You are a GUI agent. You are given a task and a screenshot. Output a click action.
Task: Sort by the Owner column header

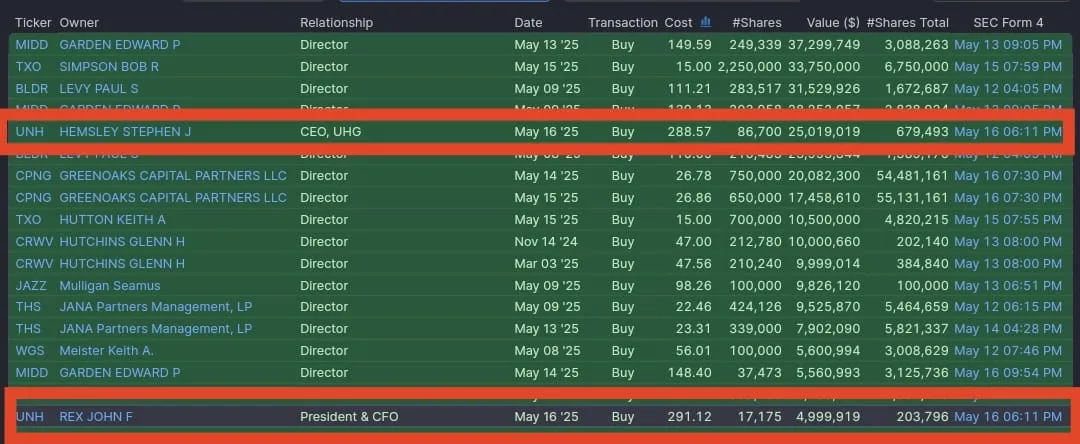tap(79, 23)
